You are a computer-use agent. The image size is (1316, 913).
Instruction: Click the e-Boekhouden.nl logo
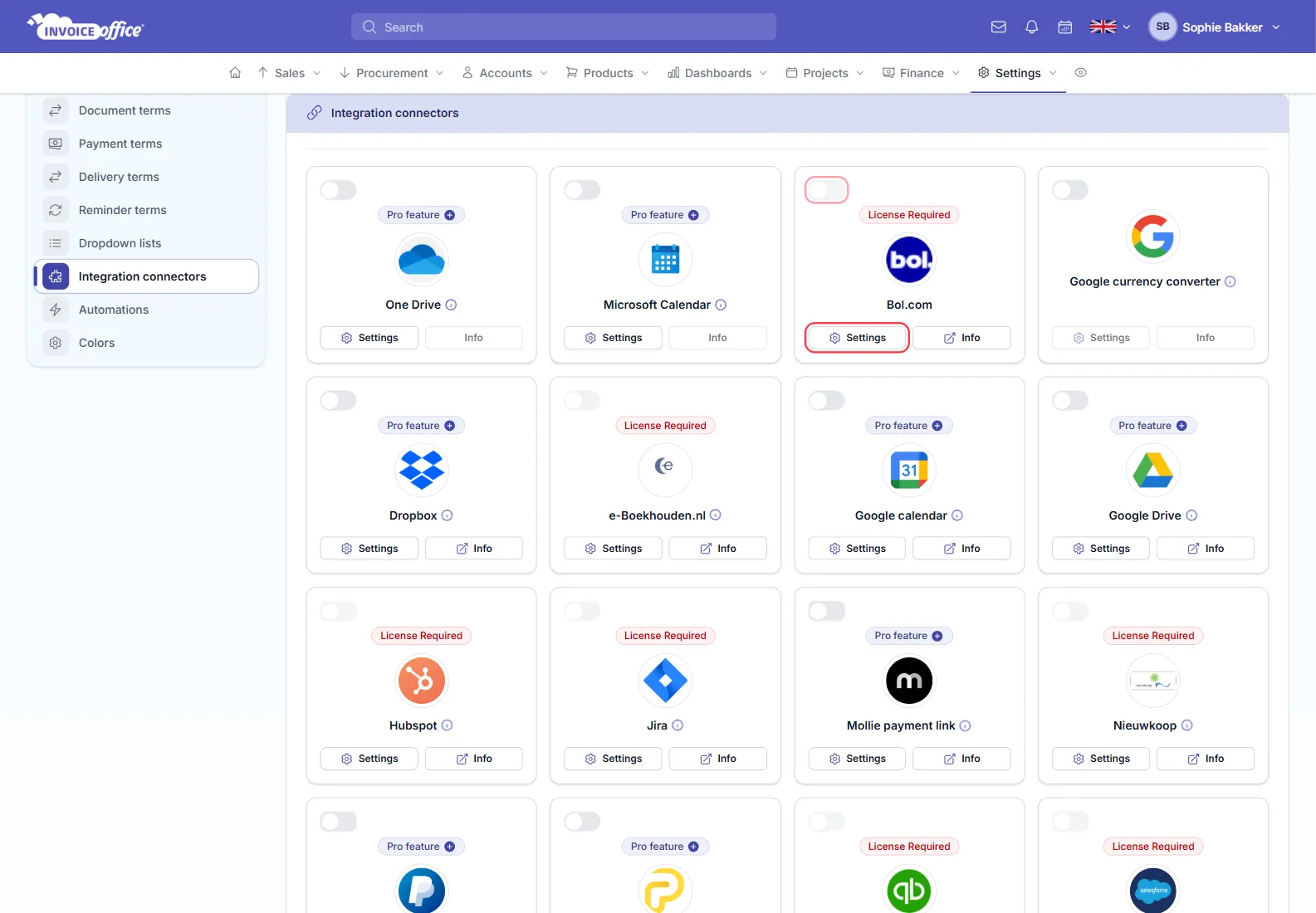(665, 471)
